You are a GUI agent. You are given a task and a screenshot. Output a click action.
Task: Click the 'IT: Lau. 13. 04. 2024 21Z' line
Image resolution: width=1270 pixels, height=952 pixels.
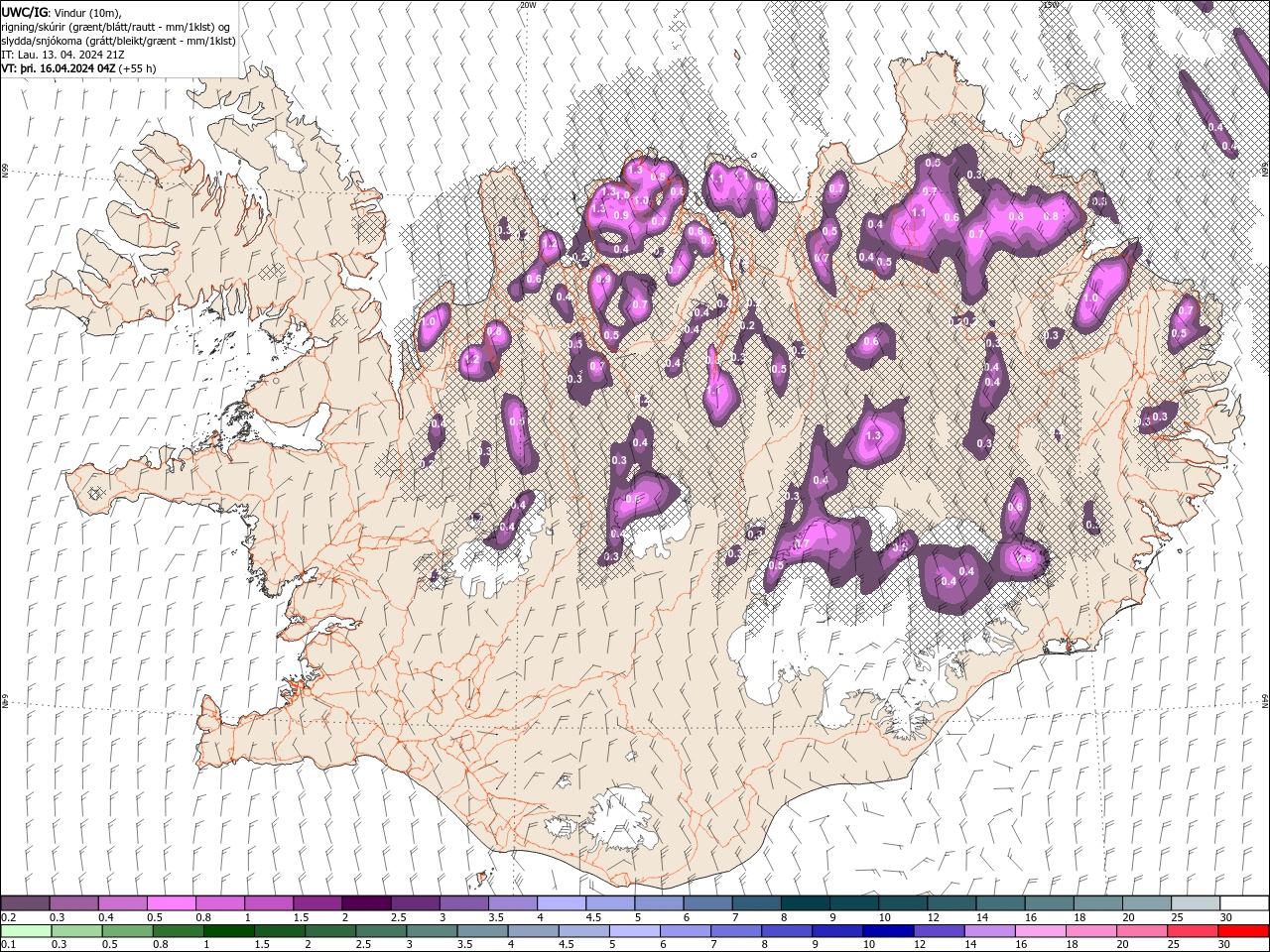pyautogui.click(x=63, y=55)
